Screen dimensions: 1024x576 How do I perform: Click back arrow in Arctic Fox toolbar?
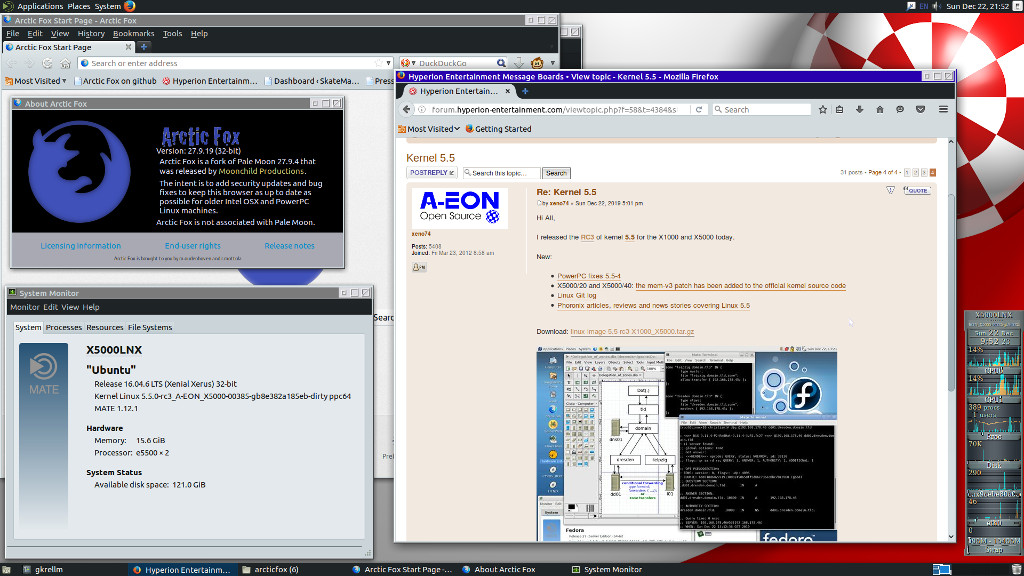tap(12, 63)
